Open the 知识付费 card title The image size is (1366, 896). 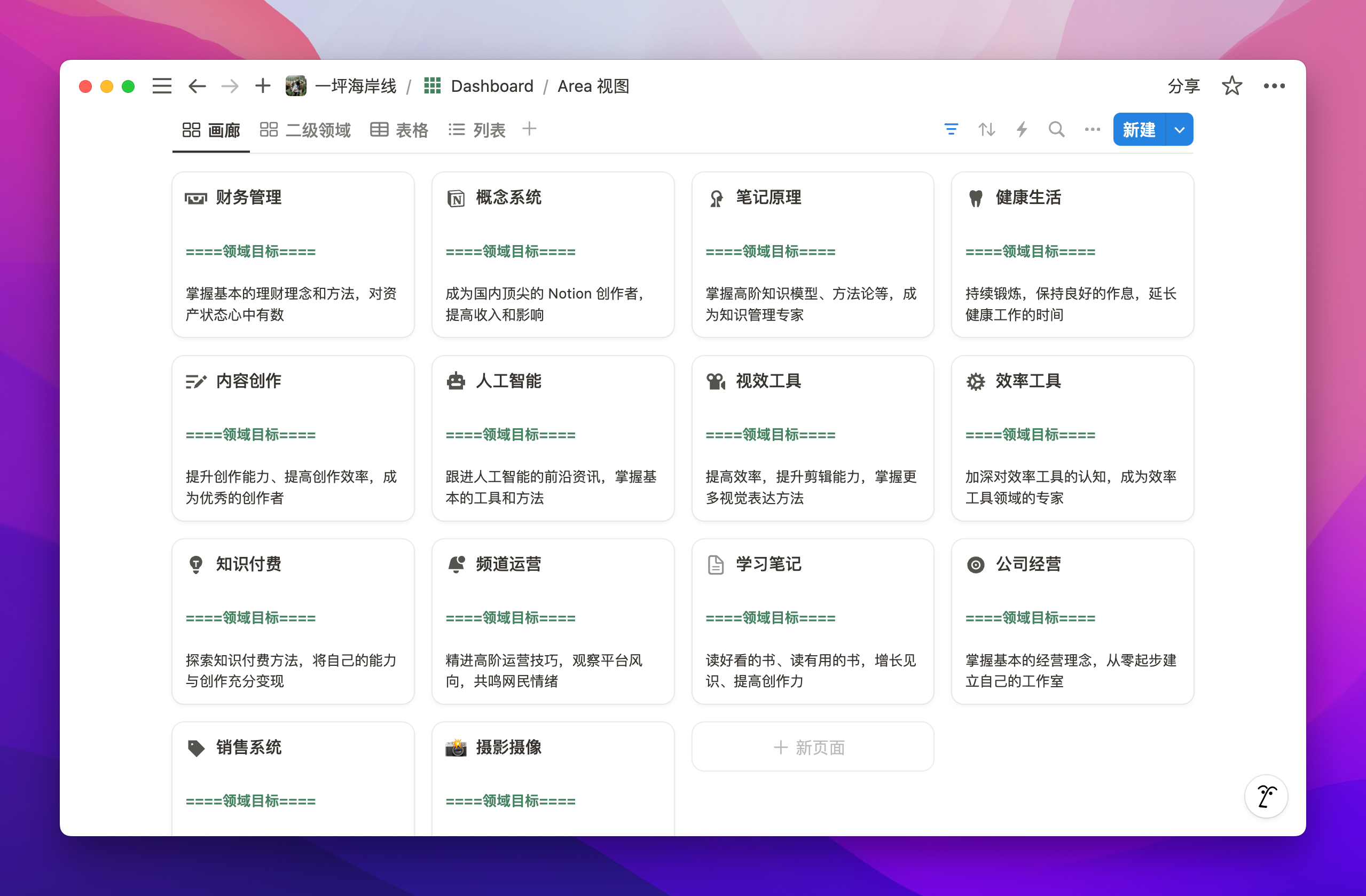(x=248, y=564)
